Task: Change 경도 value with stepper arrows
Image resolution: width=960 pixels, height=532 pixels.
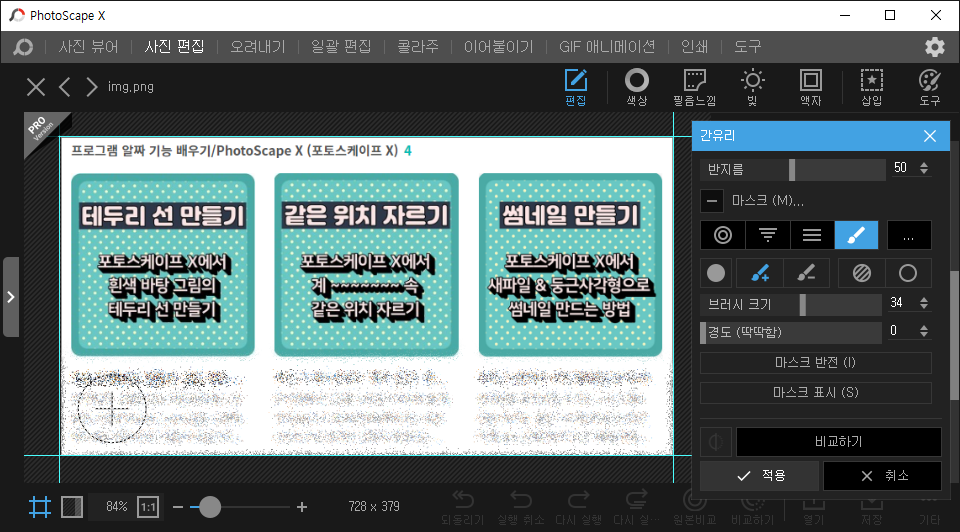Action: pos(924,331)
